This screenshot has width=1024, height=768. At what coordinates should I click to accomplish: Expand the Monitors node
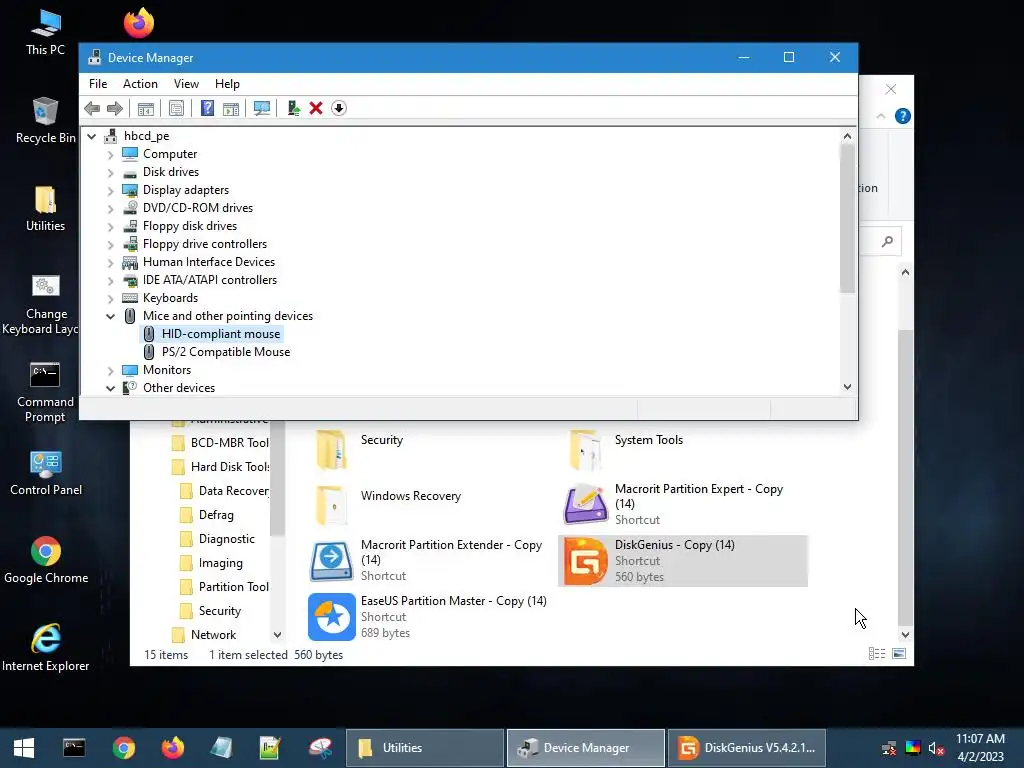pos(110,370)
